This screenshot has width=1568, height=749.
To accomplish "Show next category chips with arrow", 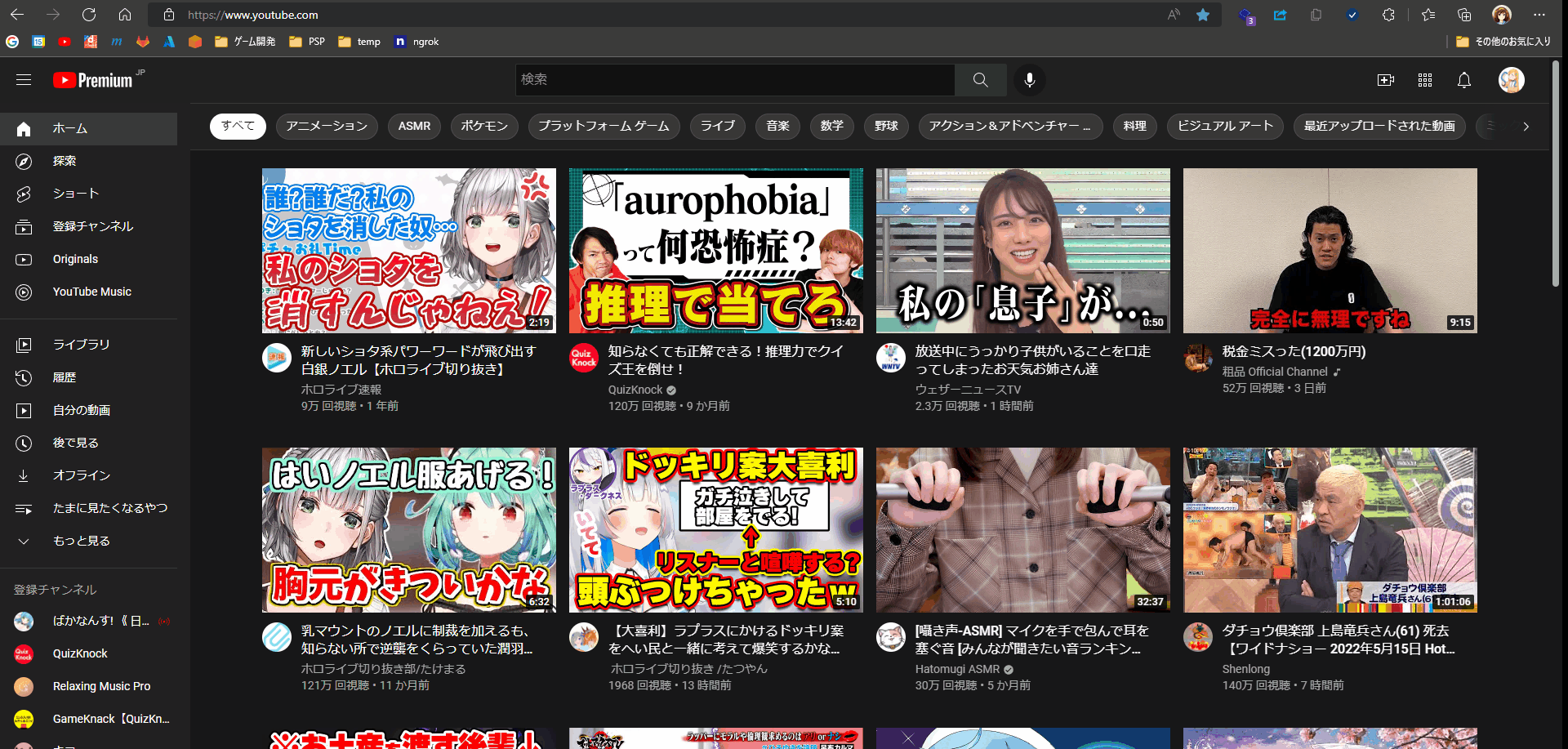I will (1526, 127).
